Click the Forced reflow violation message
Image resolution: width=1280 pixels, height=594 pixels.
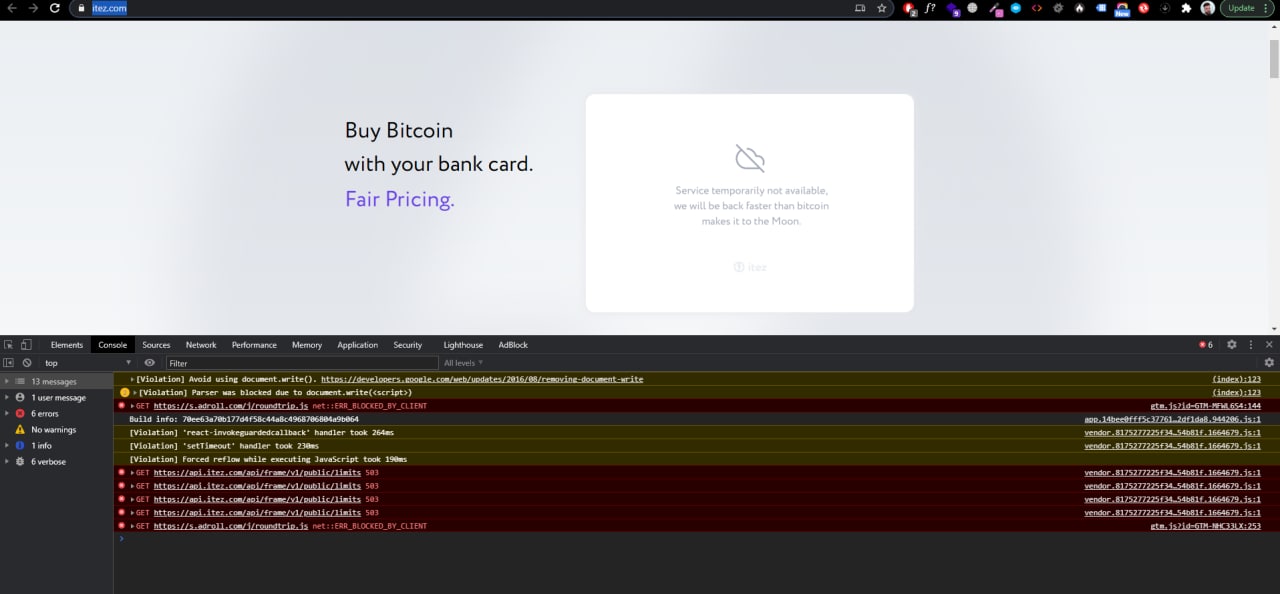[268, 459]
